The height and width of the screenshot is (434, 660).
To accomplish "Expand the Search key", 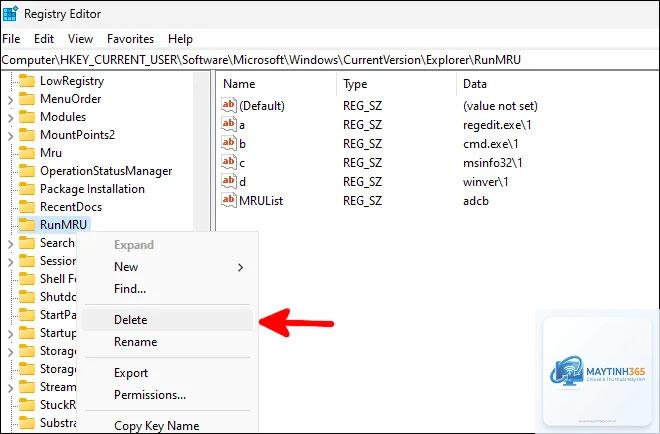I will coord(11,244).
